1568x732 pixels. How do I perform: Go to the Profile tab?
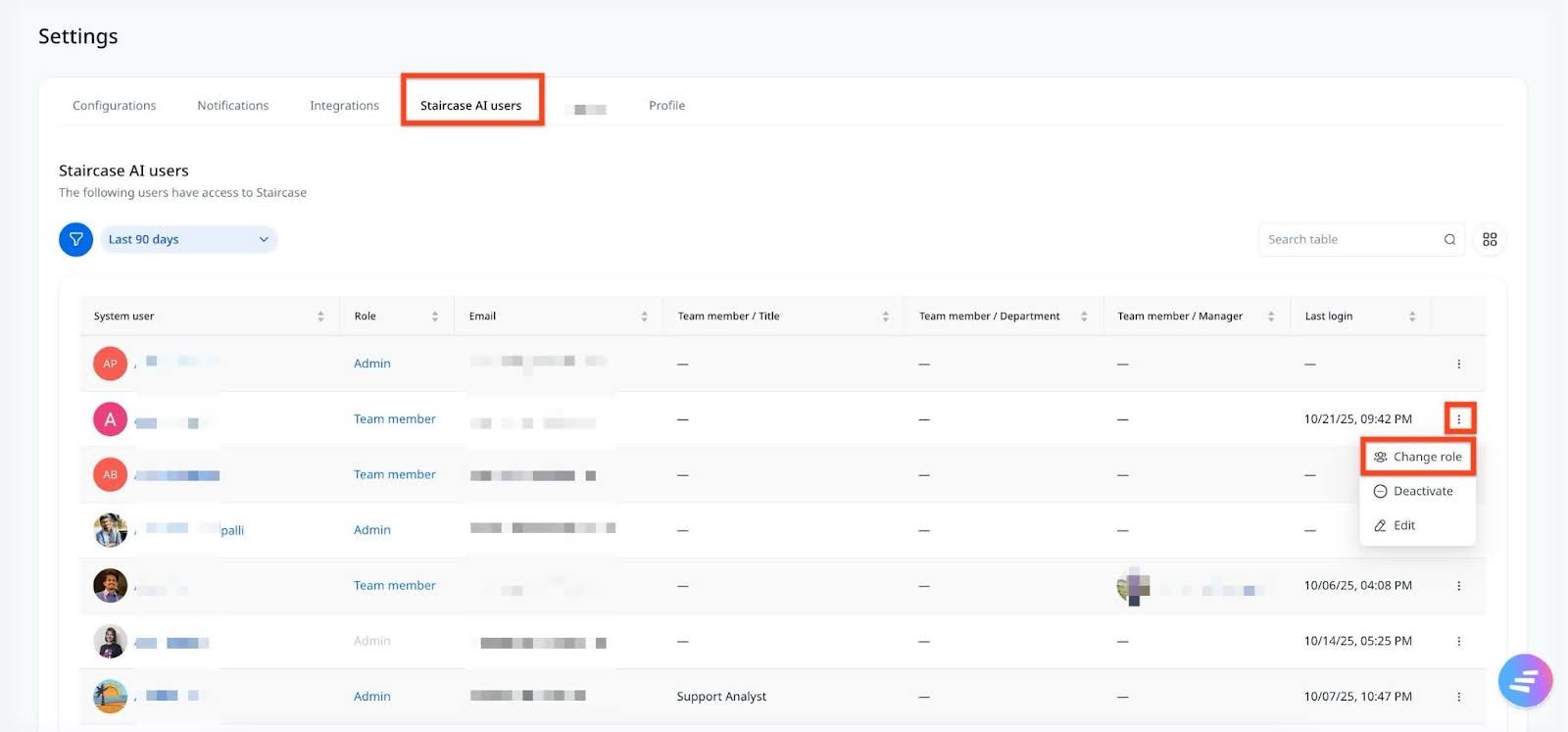(666, 106)
